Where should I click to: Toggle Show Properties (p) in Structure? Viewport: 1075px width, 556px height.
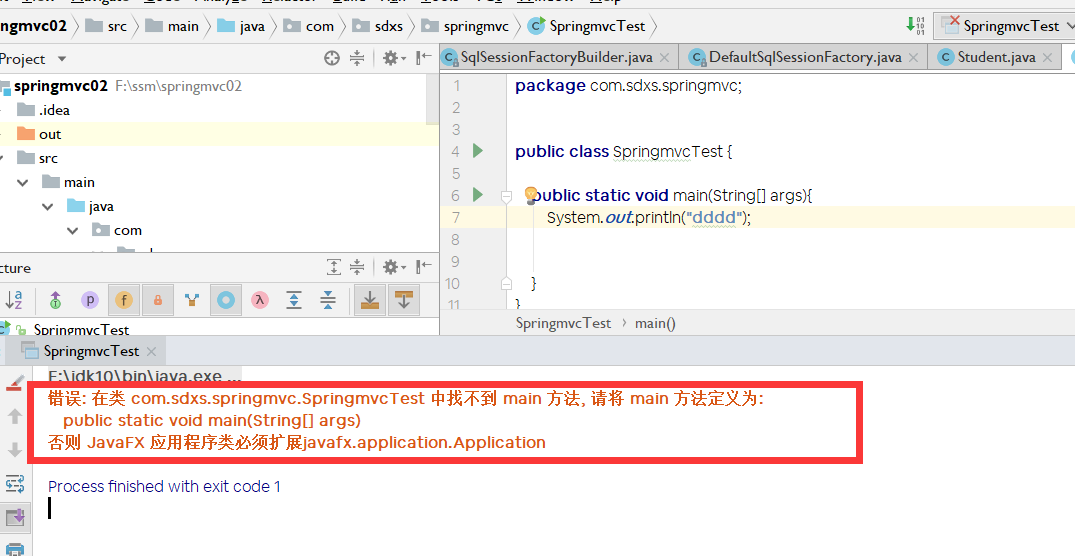click(90, 300)
